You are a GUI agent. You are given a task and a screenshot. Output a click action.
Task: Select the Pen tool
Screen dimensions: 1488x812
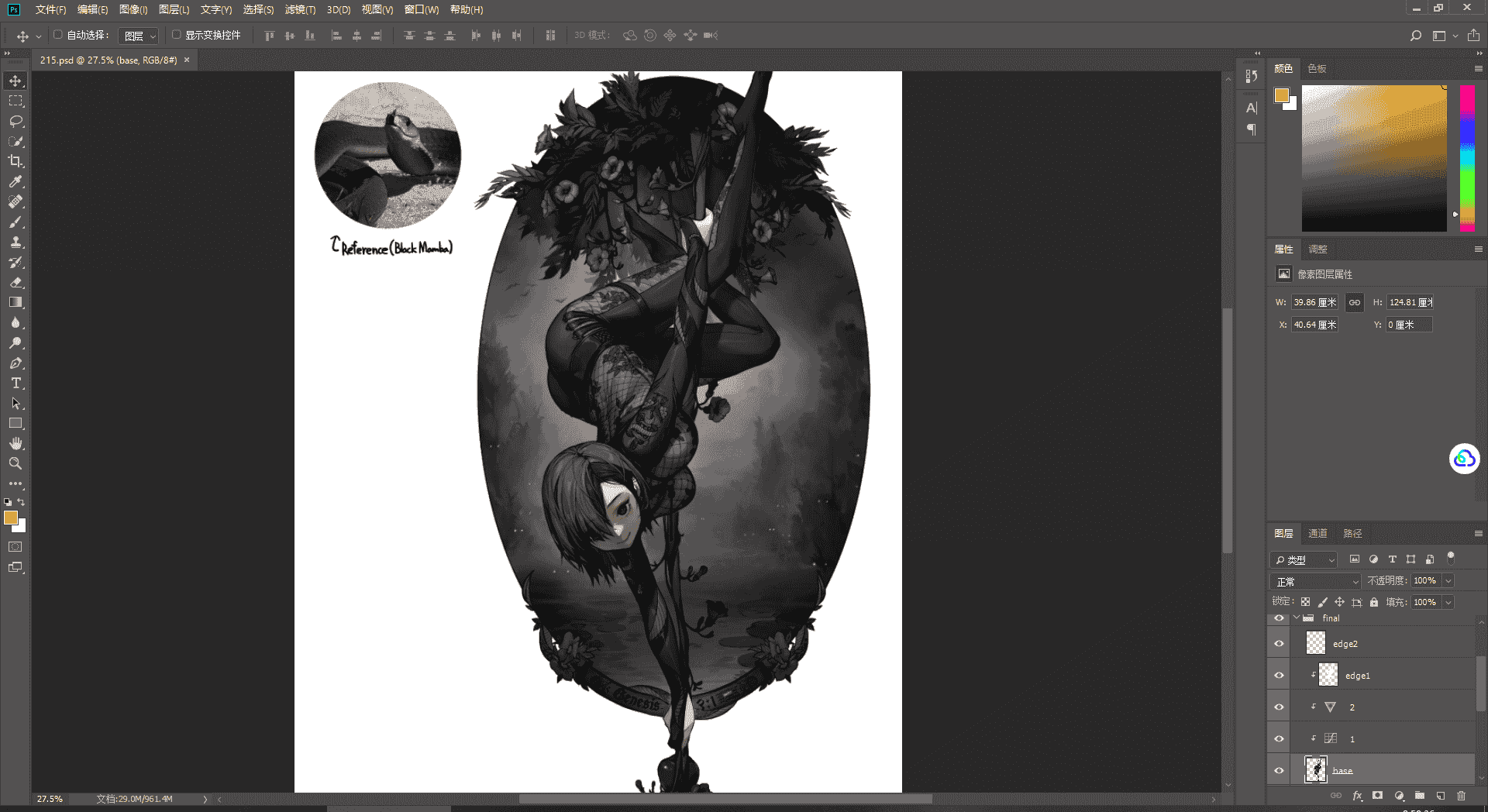pyautogui.click(x=15, y=363)
